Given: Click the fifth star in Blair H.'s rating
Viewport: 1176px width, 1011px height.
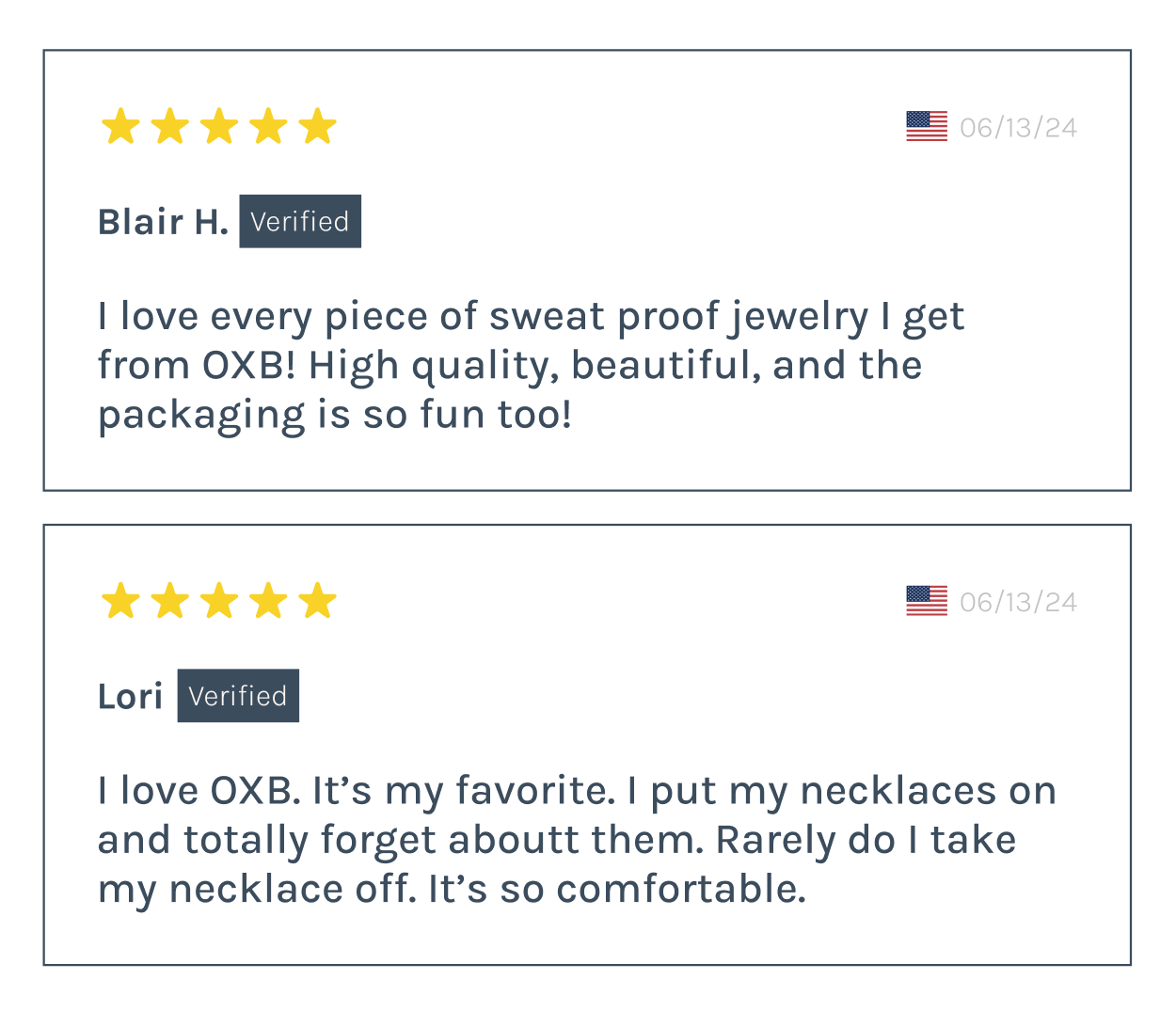Looking at the screenshot, I should point(318,126).
